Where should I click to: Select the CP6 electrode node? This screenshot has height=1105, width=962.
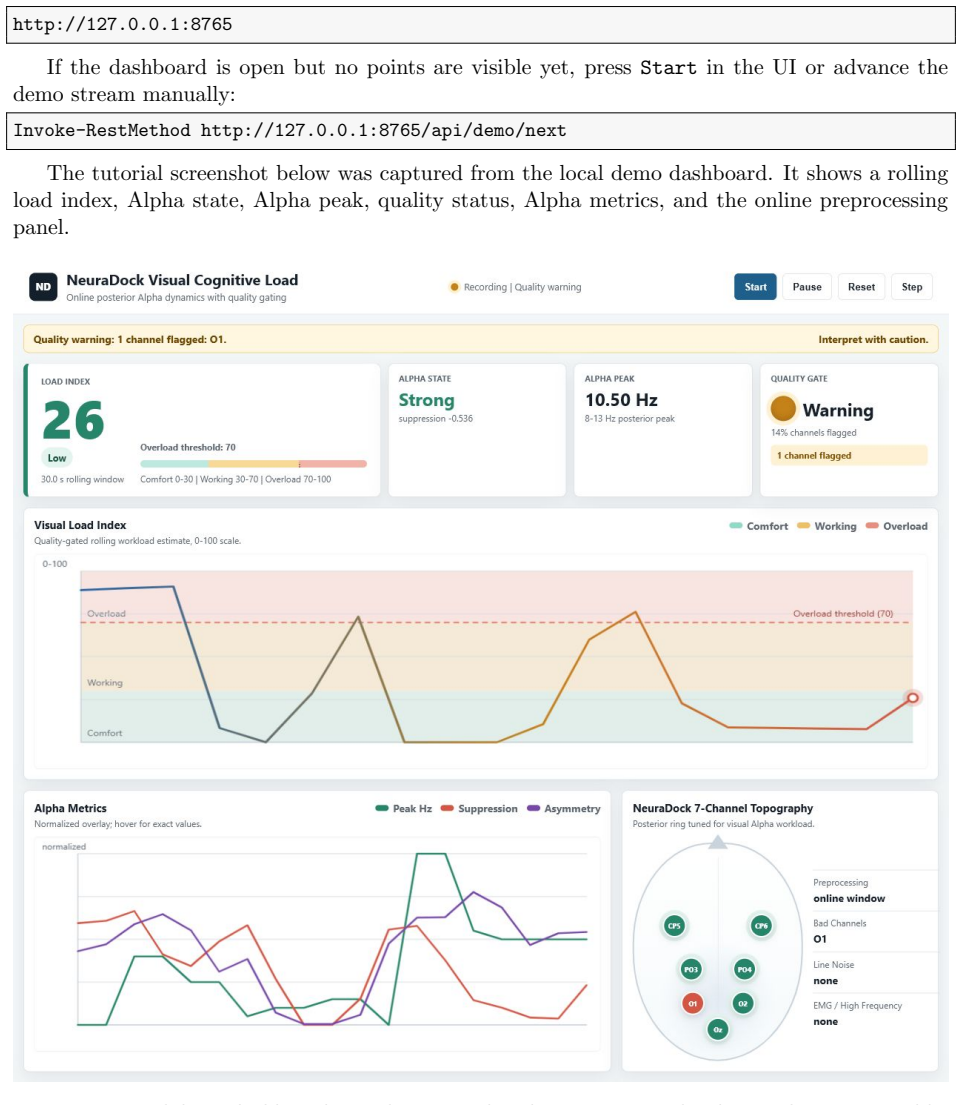click(761, 926)
